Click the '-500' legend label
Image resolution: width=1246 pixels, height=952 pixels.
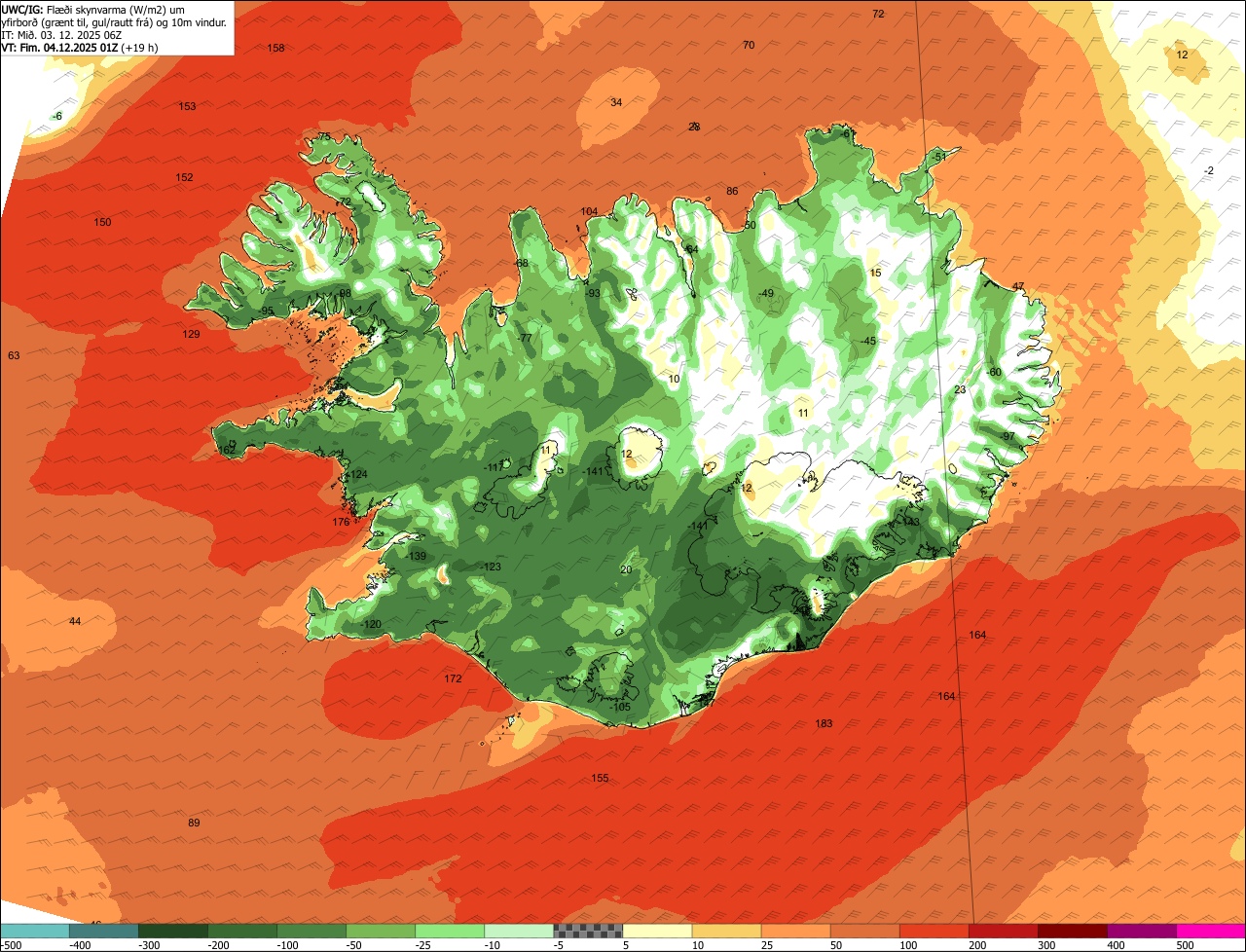(x=11, y=945)
